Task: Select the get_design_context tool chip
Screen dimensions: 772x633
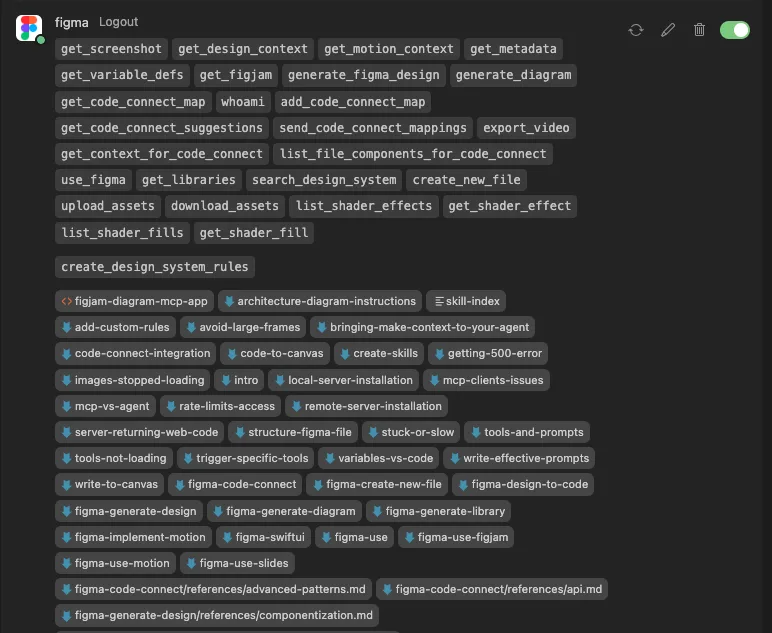Action: (243, 49)
